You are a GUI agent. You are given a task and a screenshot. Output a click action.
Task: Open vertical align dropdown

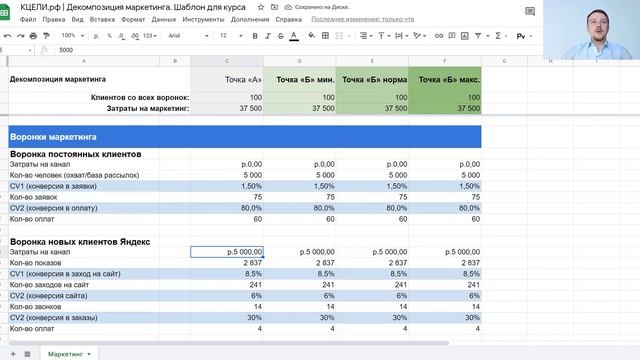pyautogui.click(x=384, y=36)
